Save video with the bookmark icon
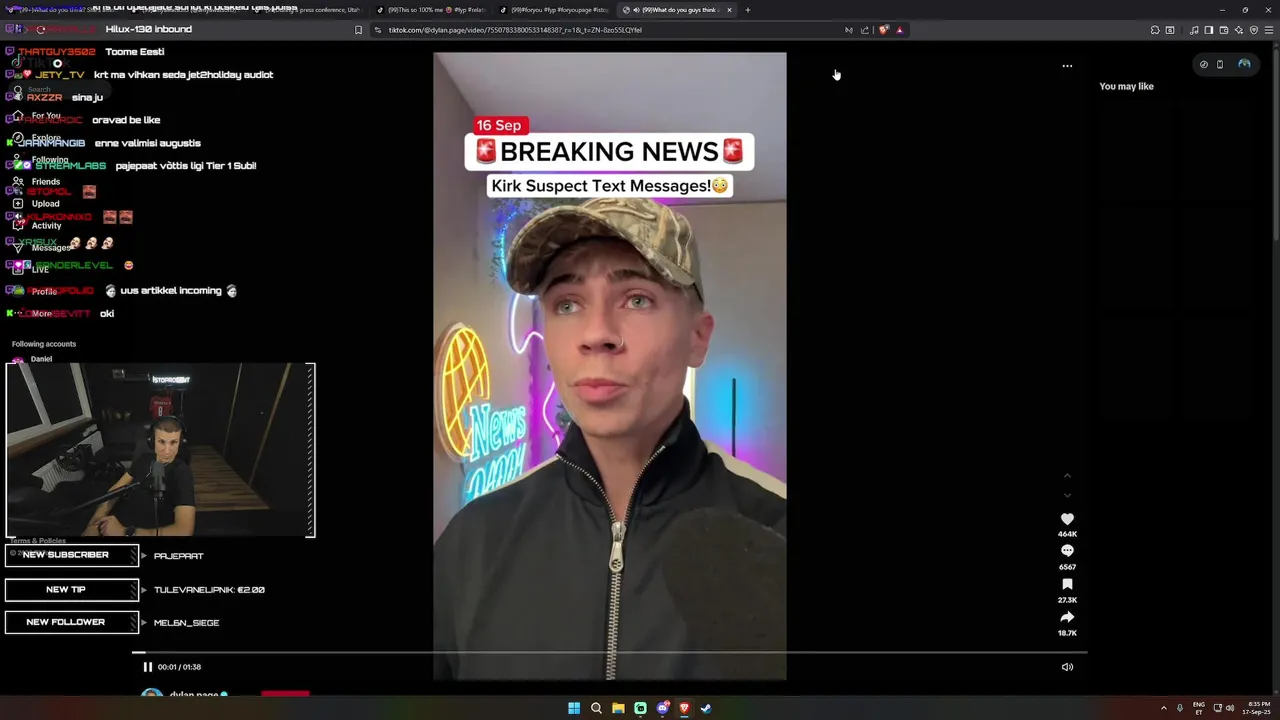1280x720 pixels. tap(1067, 584)
